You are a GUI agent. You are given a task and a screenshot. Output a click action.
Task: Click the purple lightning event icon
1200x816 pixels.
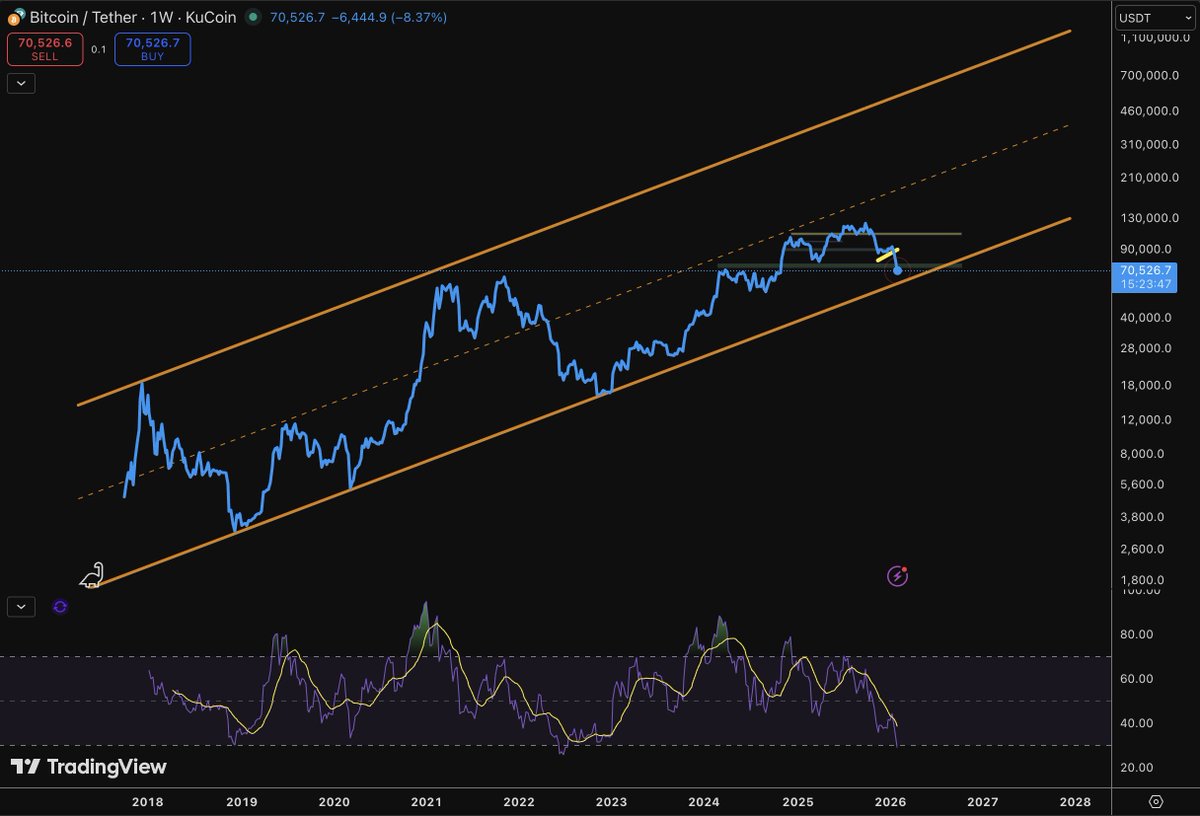click(898, 576)
